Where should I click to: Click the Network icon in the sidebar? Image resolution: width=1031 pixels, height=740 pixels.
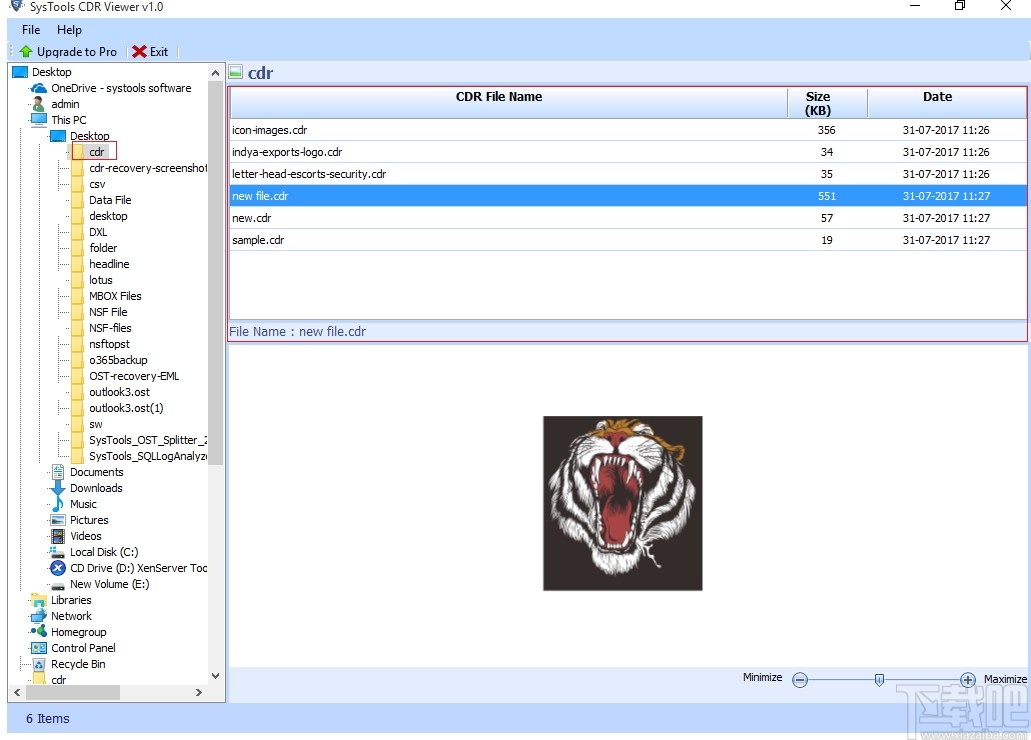pyautogui.click(x=38, y=616)
